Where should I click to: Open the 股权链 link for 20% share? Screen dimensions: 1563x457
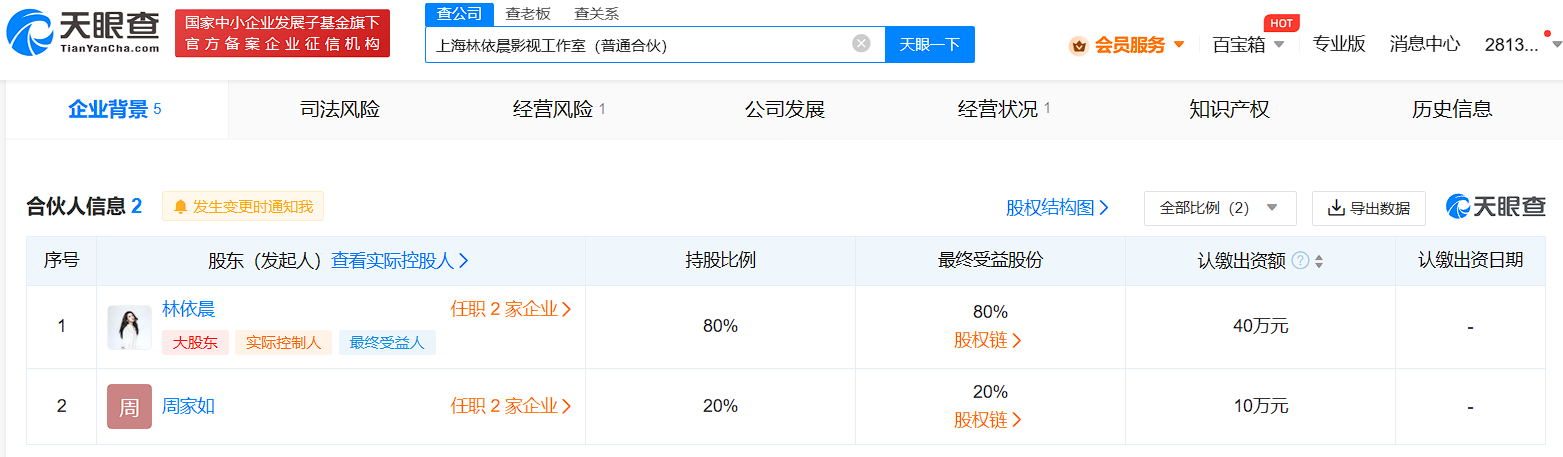pos(988,420)
